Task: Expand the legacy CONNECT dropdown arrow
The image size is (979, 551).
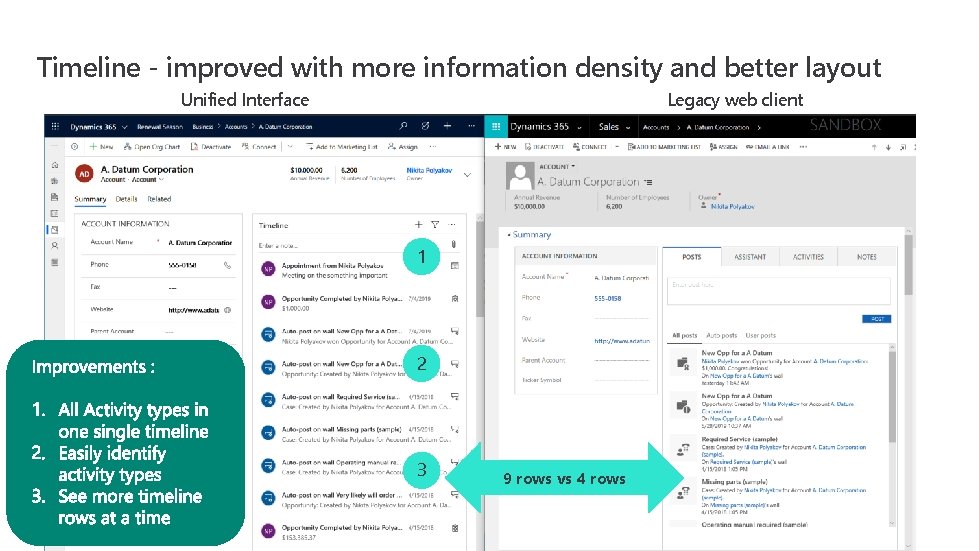Action: coord(617,147)
